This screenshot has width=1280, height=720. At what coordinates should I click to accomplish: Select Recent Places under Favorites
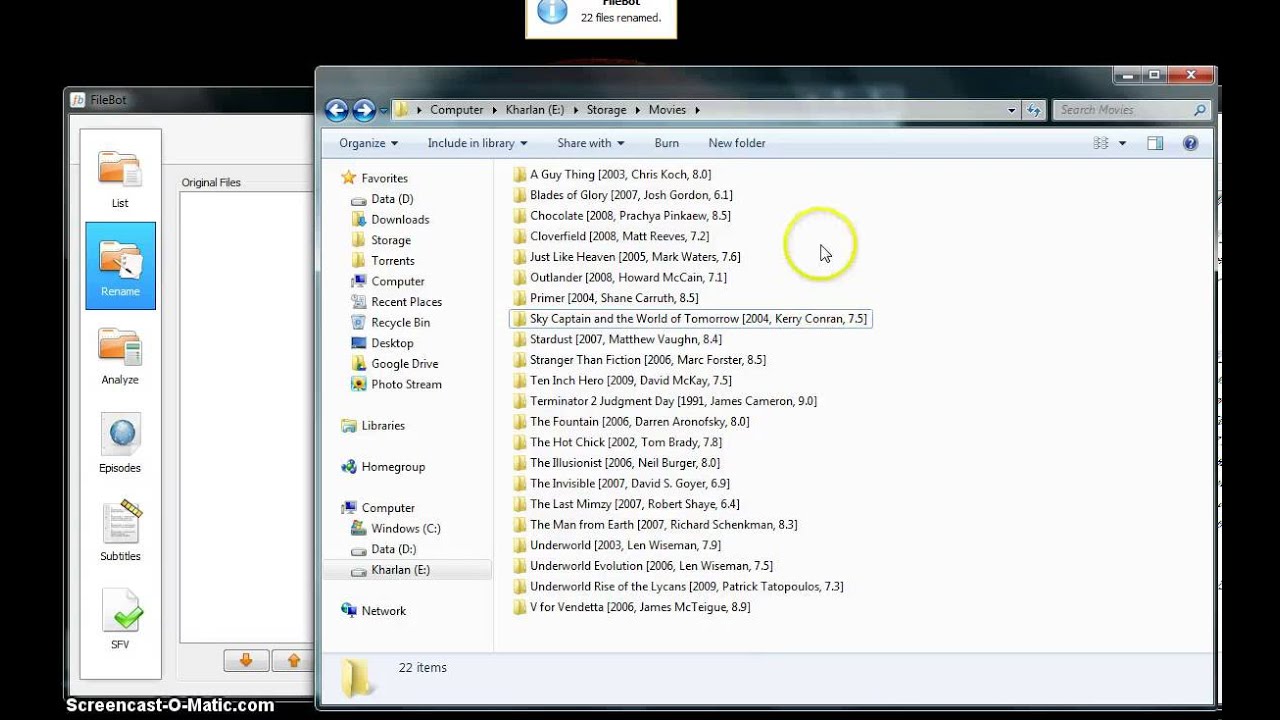click(x=405, y=302)
